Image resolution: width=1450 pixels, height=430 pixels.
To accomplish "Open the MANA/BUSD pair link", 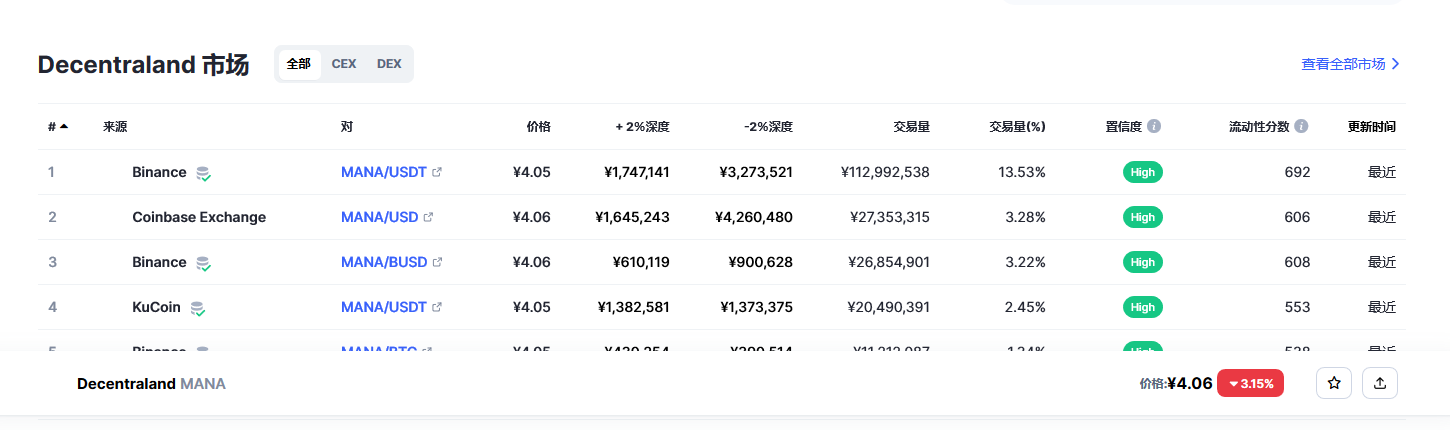I will 384,262.
